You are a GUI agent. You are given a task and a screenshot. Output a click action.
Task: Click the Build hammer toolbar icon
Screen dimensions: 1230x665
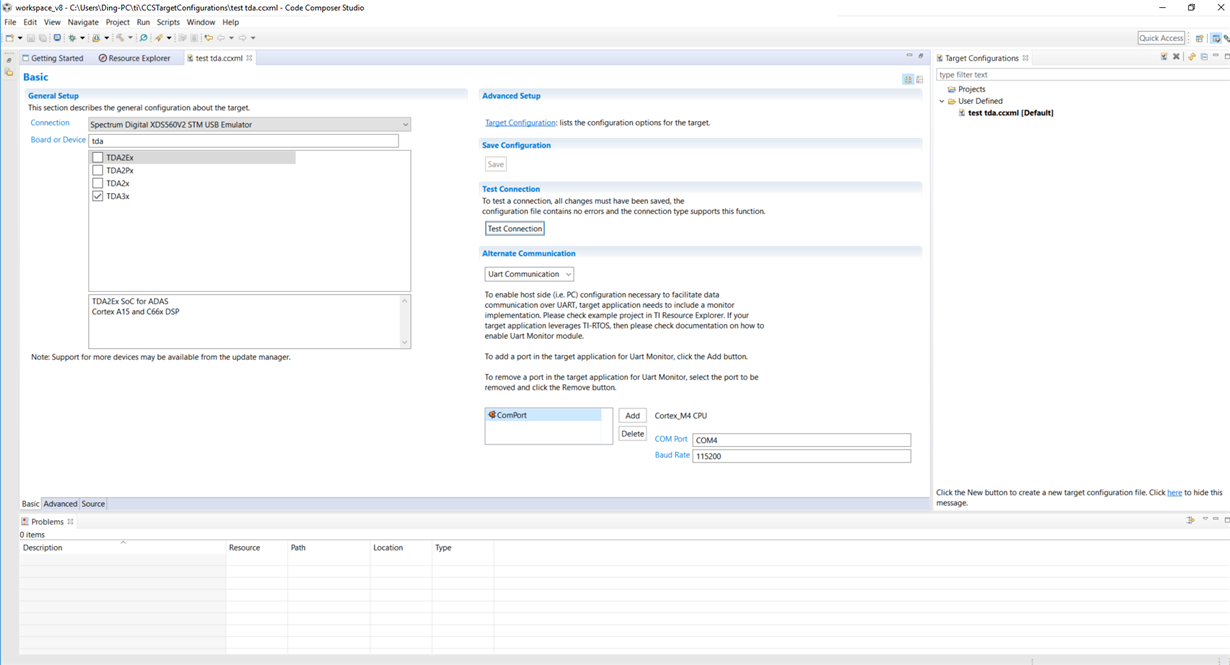point(120,38)
